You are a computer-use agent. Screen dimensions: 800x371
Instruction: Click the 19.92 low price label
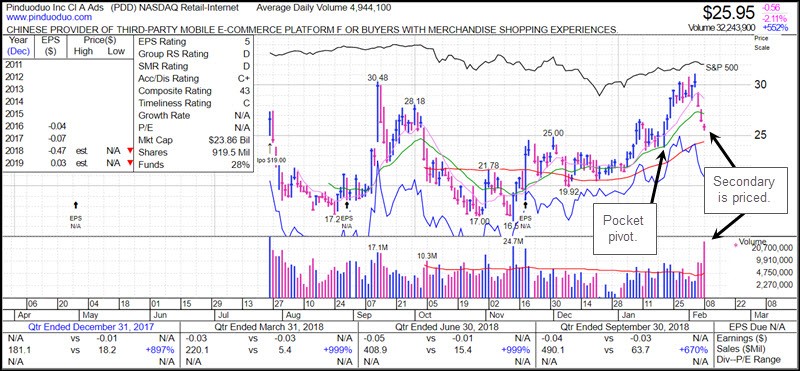point(568,192)
